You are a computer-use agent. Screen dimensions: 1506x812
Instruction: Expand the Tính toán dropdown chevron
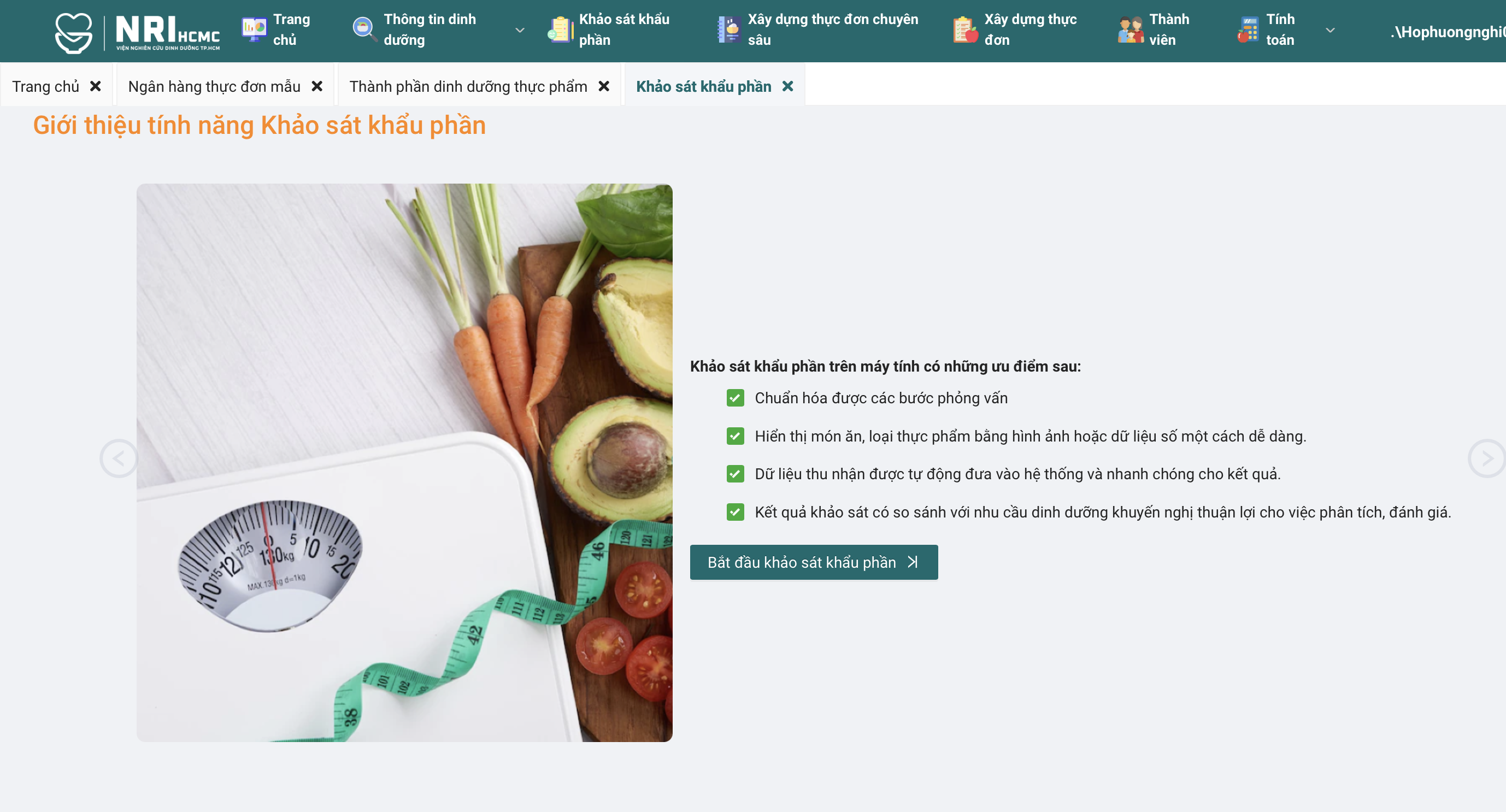pyautogui.click(x=1330, y=30)
